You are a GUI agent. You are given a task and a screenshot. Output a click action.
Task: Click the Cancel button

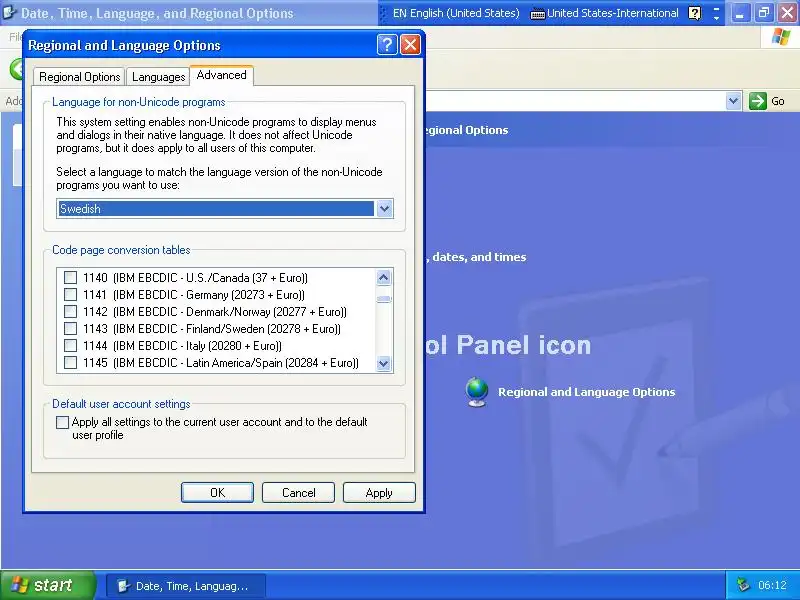tap(298, 493)
